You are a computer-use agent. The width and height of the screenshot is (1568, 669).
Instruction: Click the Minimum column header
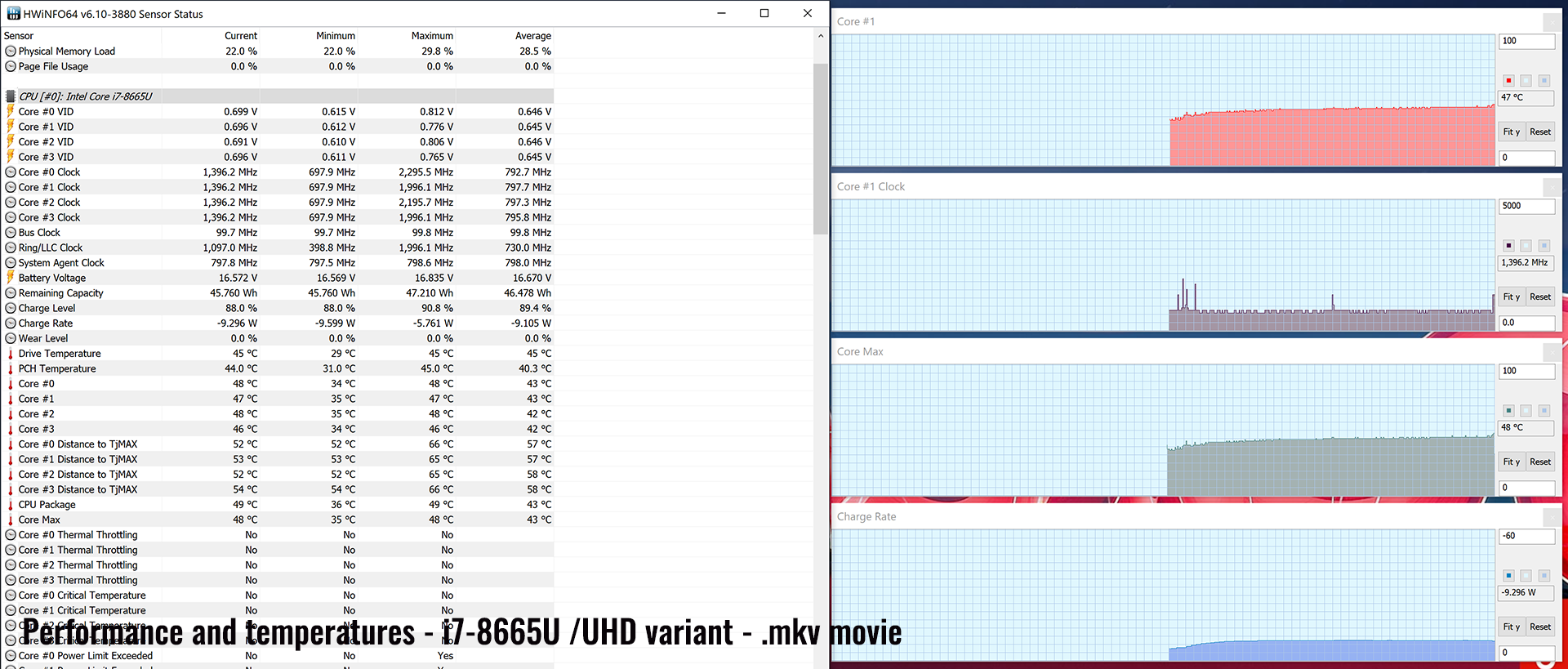[x=336, y=36]
